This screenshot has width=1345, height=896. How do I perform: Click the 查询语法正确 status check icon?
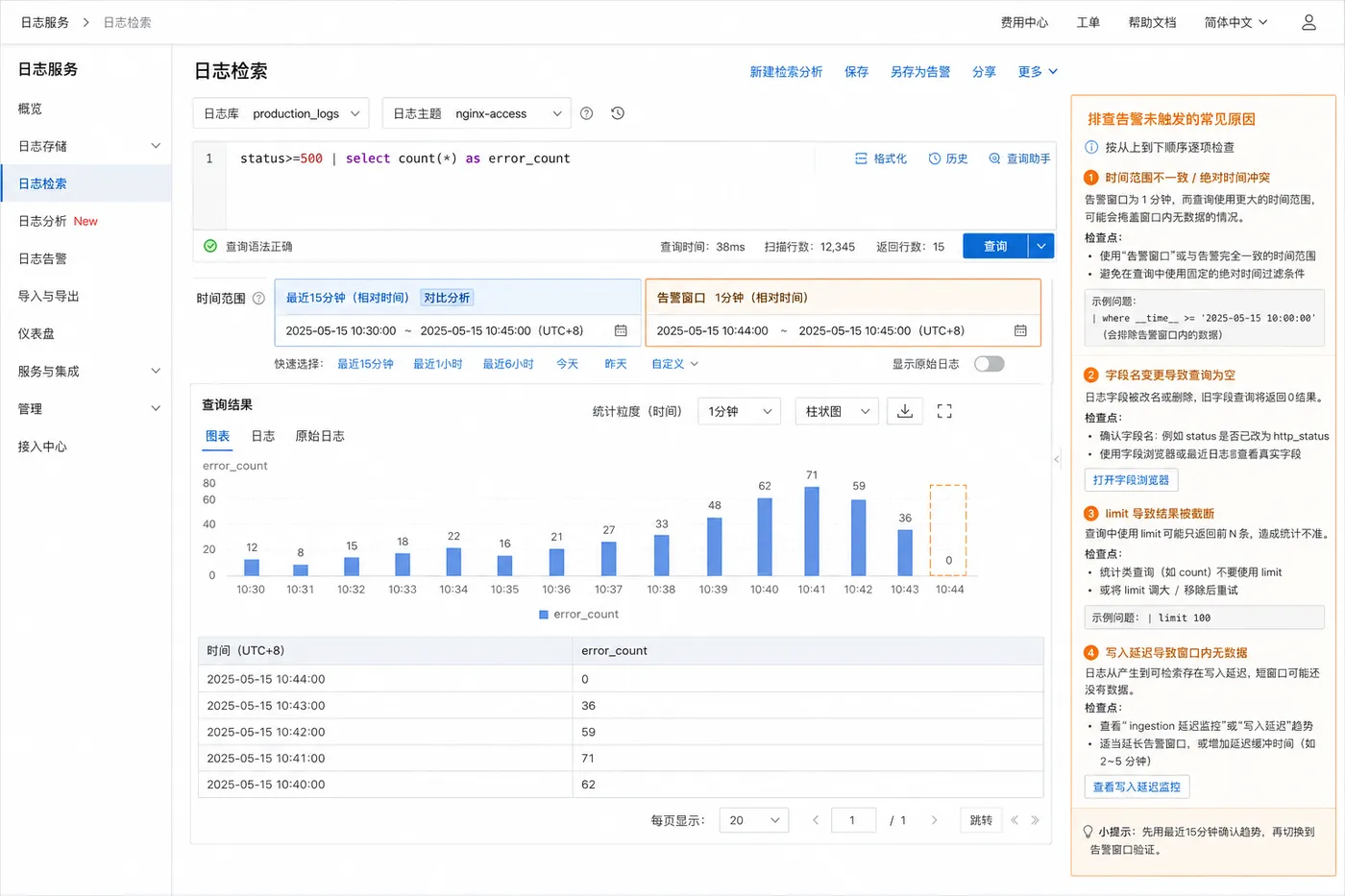(210, 246)
